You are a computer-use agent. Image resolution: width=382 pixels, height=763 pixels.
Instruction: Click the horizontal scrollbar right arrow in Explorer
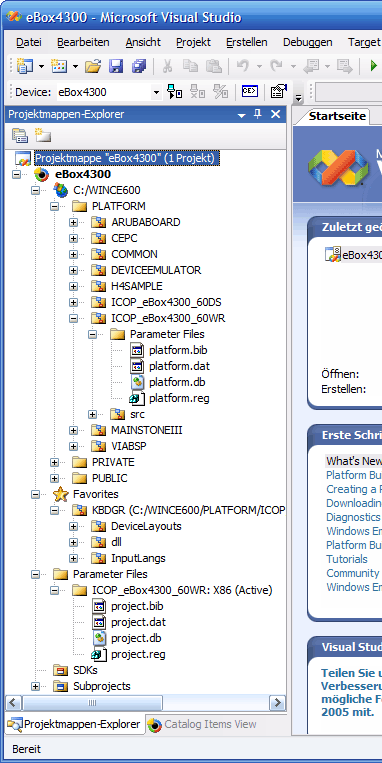point(278,703)
